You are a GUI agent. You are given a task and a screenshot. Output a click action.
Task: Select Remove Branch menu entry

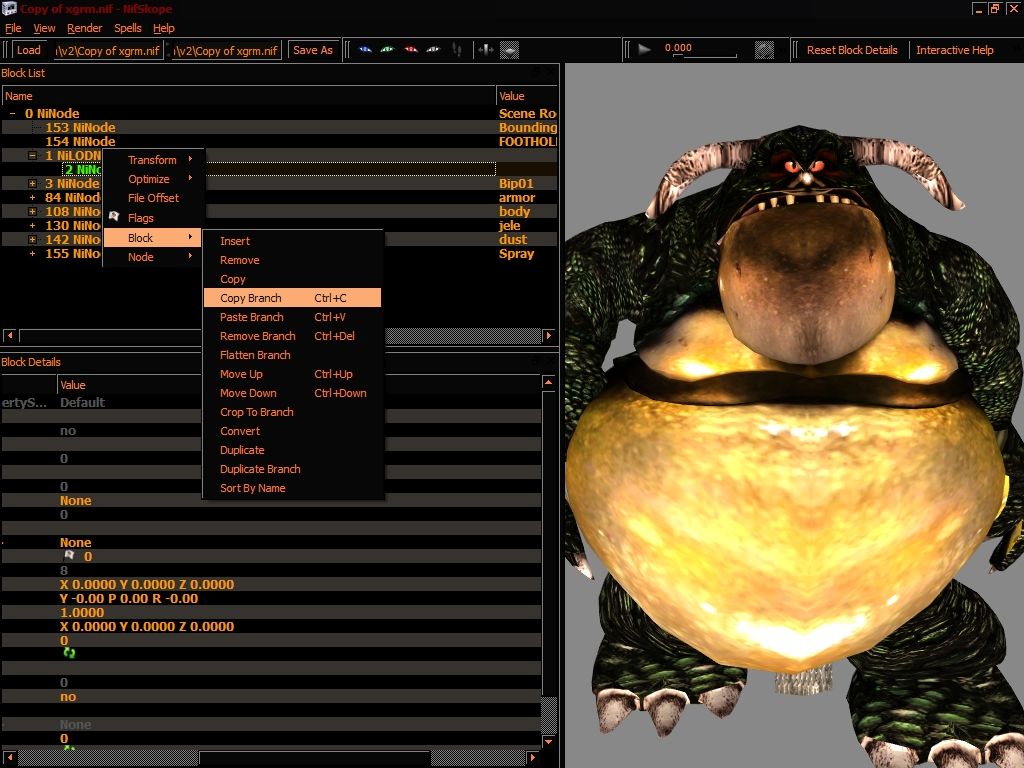(x=292, y=336)
